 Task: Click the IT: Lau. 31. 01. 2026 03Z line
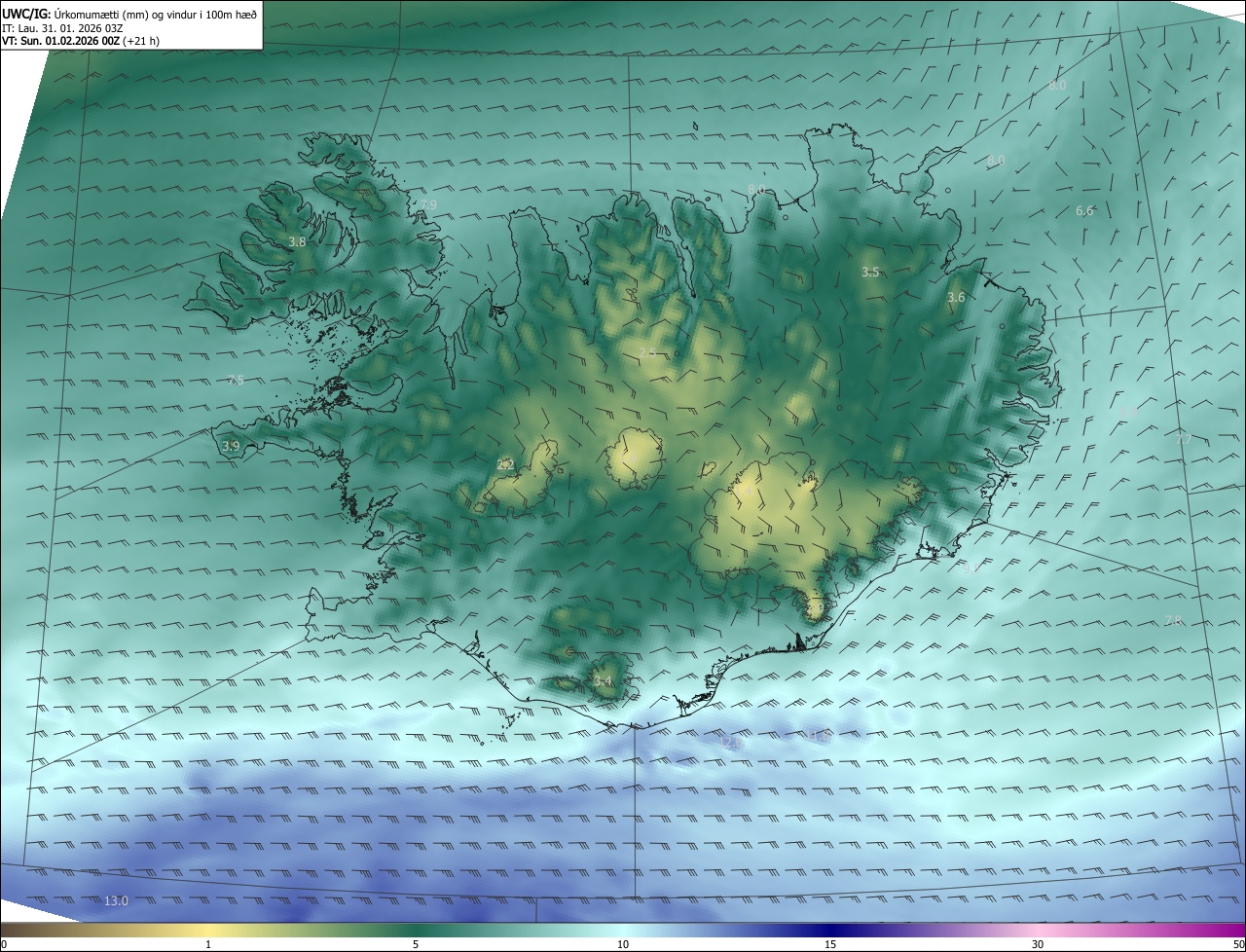pos(62,27)
